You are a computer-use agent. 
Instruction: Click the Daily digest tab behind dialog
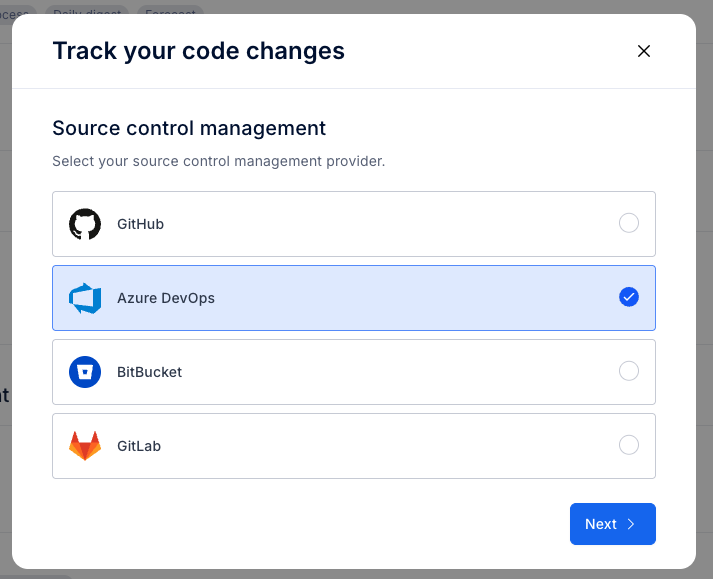(x=87, y=12)
